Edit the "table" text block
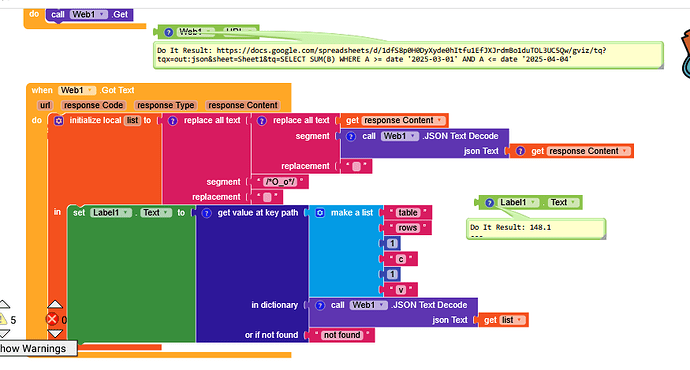 408,213
